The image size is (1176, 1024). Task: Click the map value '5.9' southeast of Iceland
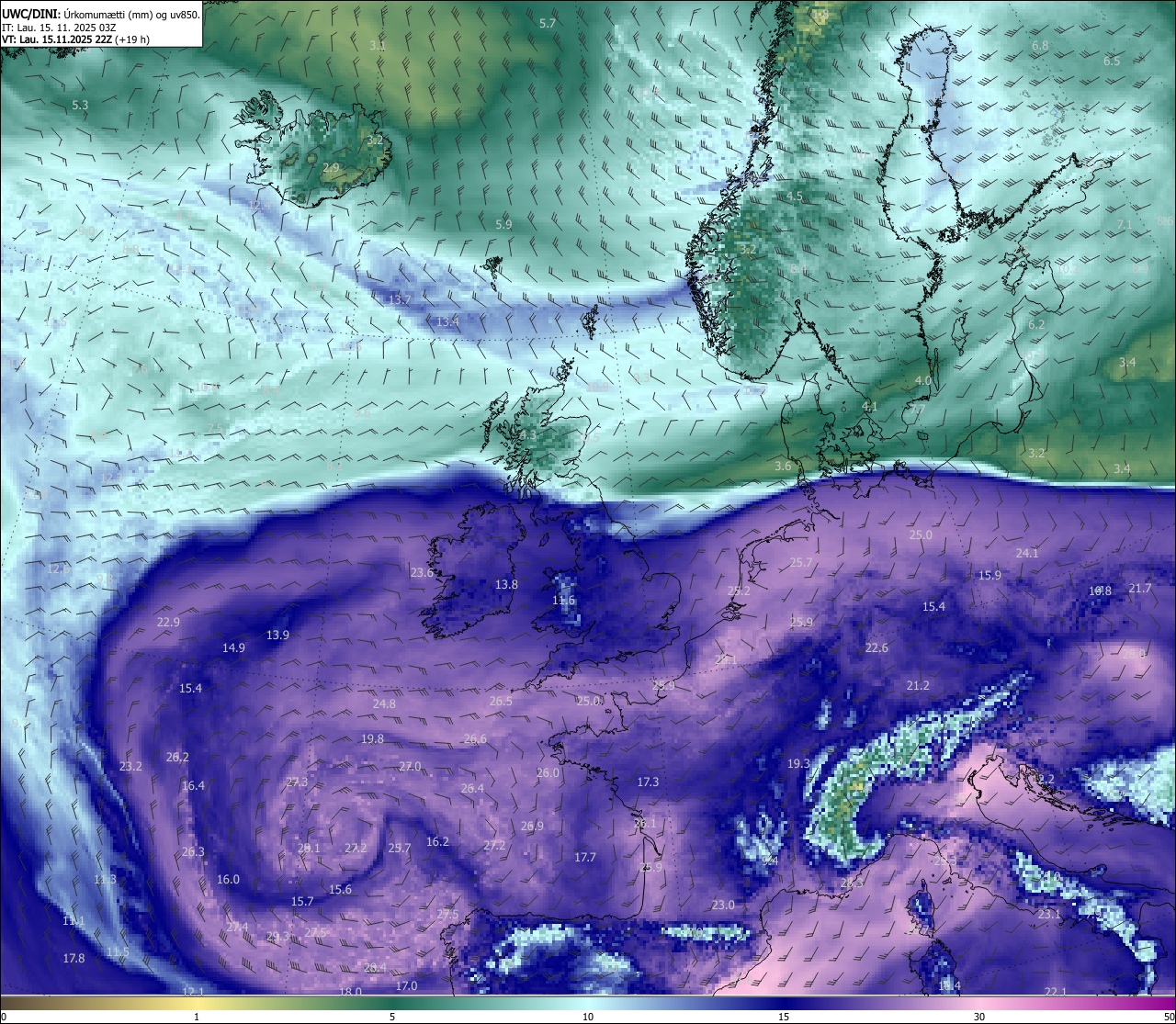tap(503, 224)
